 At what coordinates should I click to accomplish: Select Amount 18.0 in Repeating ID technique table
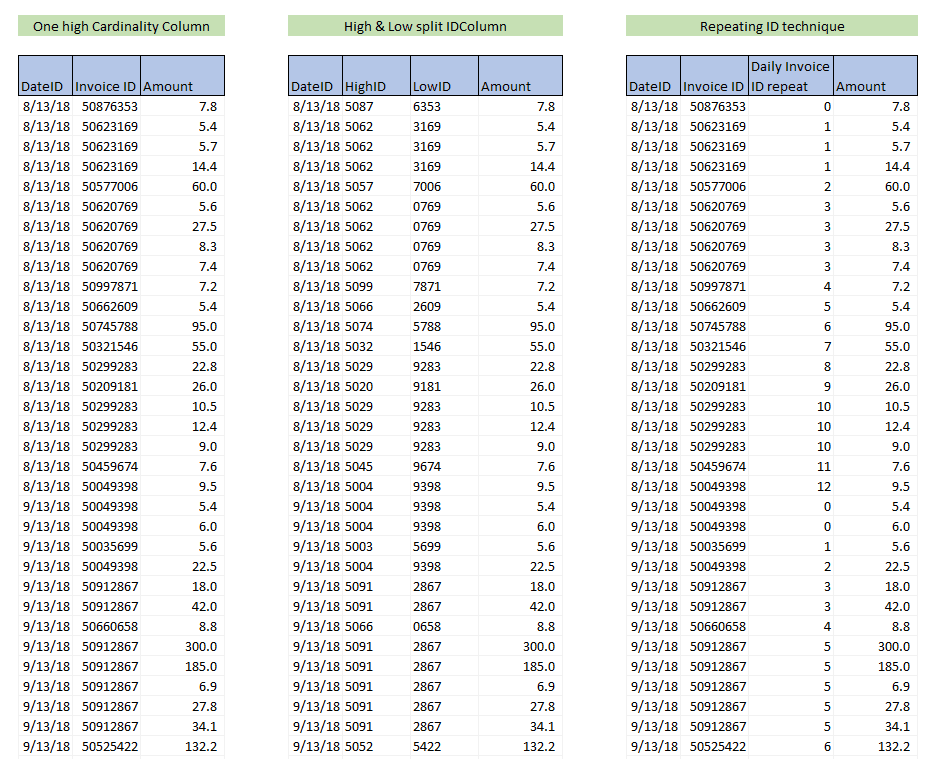click(875, 586)
